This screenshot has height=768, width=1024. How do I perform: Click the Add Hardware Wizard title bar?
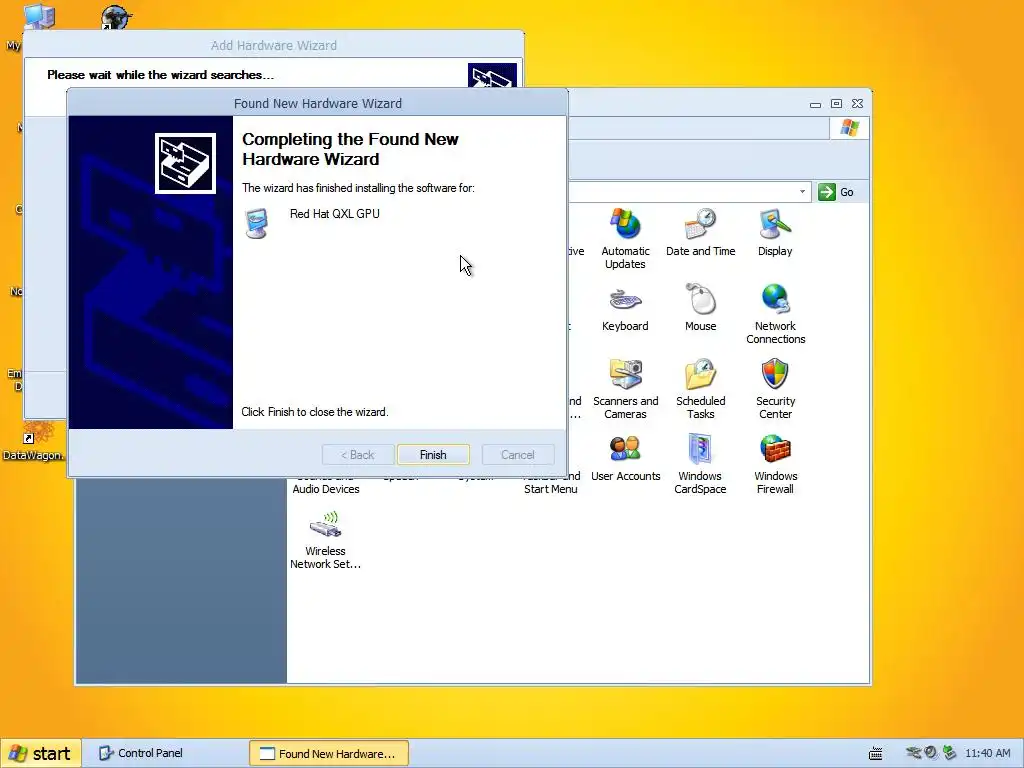point(274,45)
